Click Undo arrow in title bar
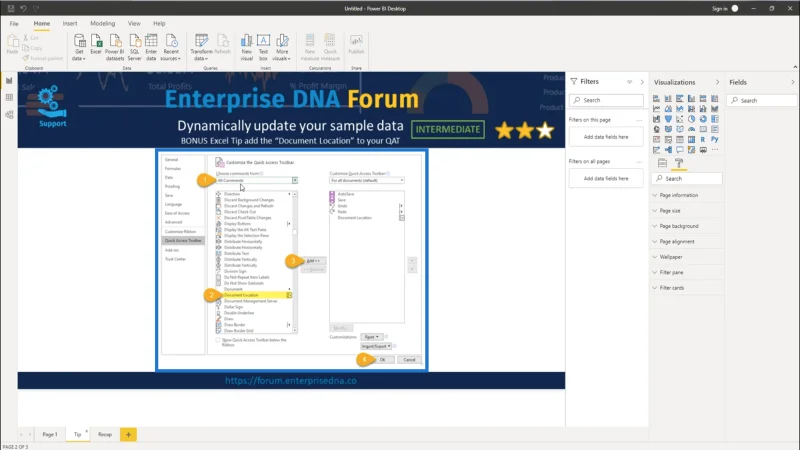 (23, 8)
